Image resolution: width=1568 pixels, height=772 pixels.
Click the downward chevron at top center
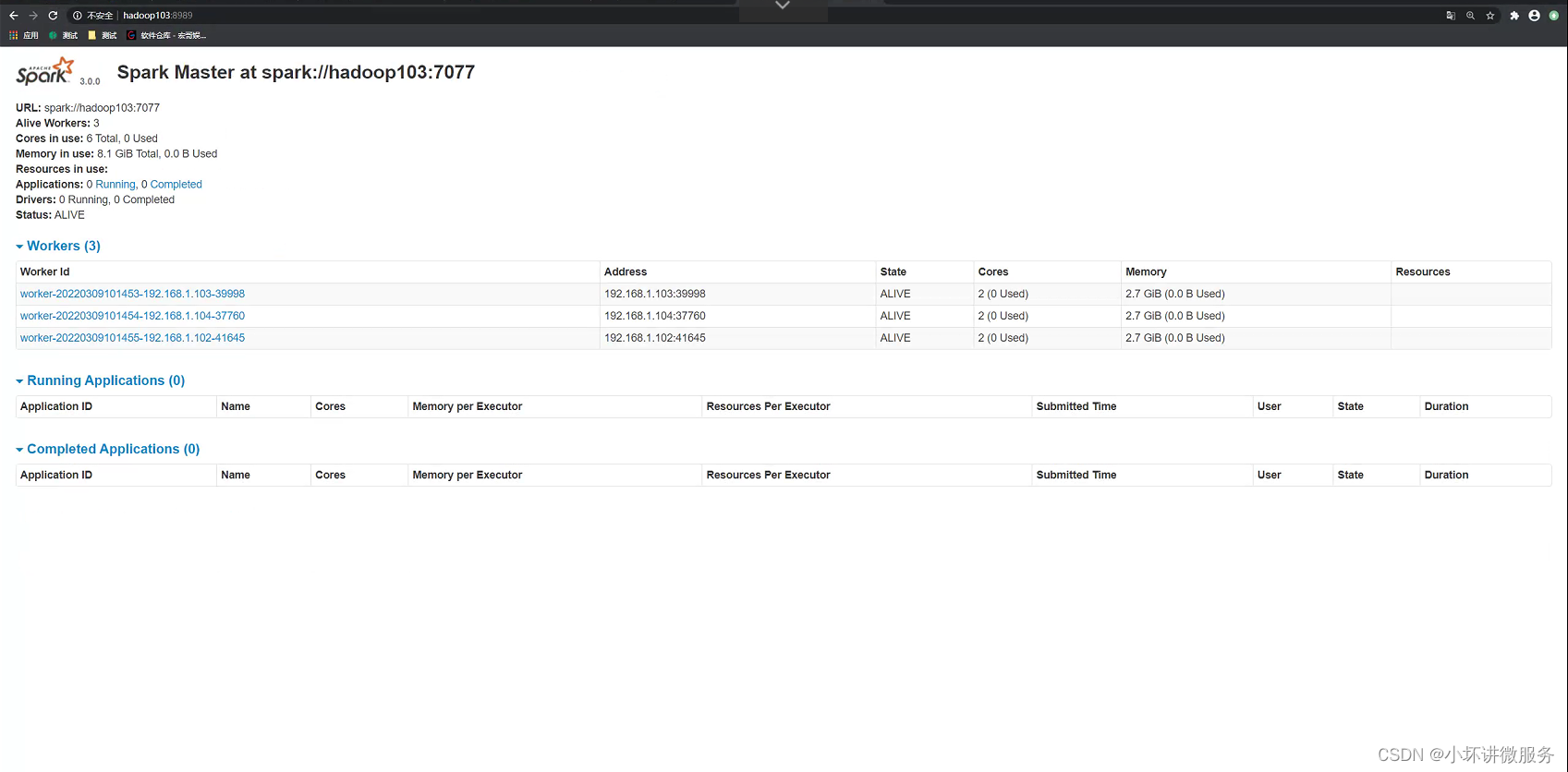(783, 6)
